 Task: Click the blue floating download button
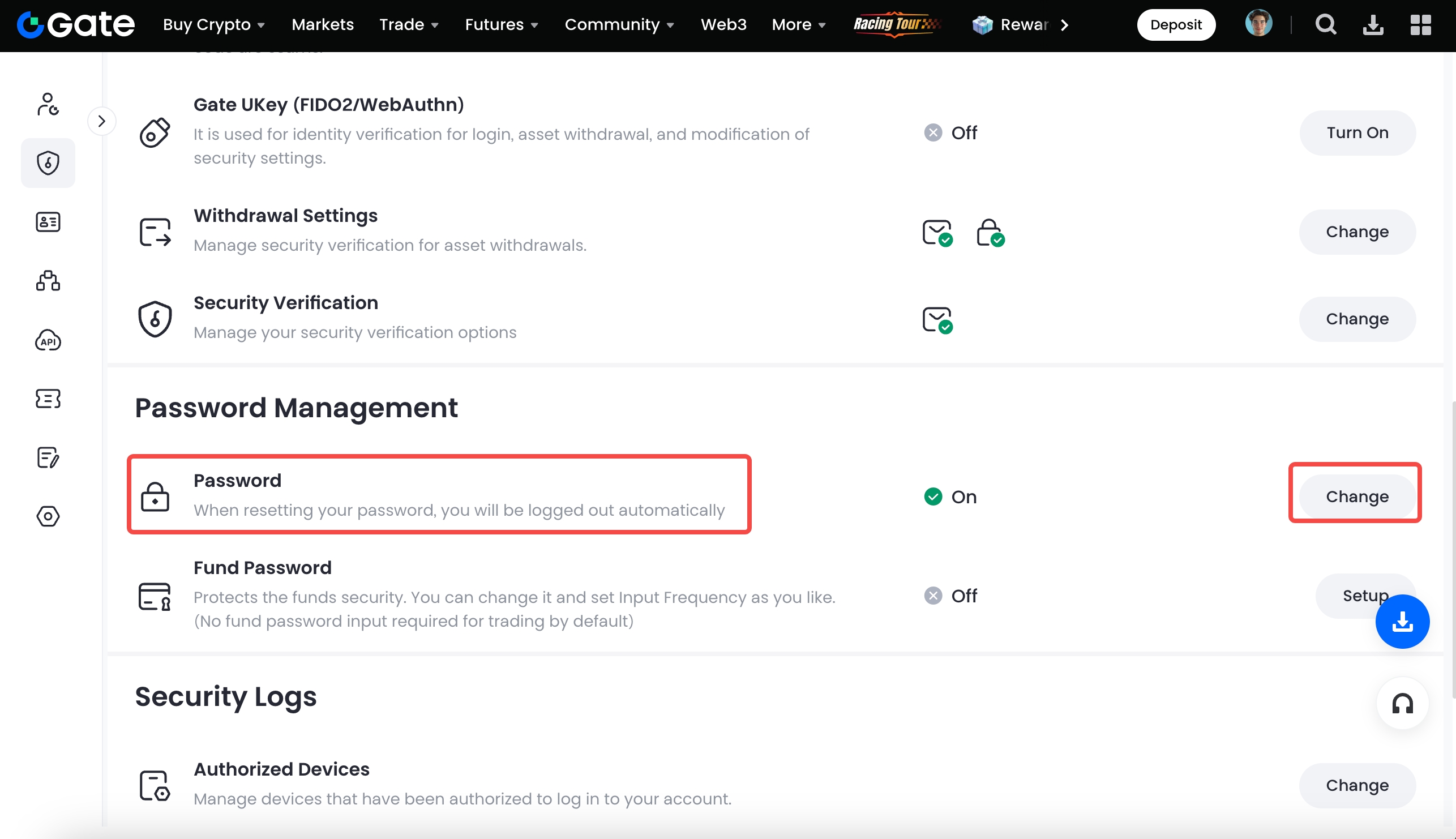[1402, 622]
